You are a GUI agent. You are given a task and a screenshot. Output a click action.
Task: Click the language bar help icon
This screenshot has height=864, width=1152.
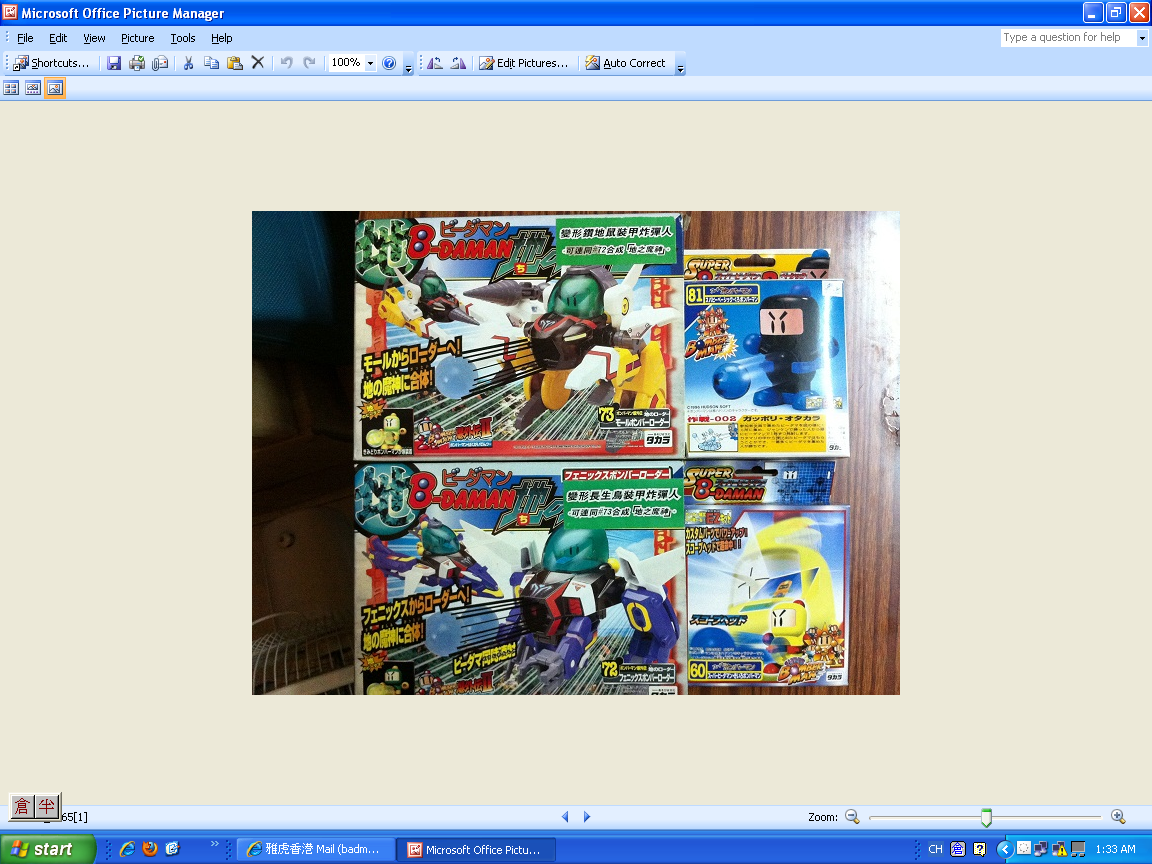(979, 849)
